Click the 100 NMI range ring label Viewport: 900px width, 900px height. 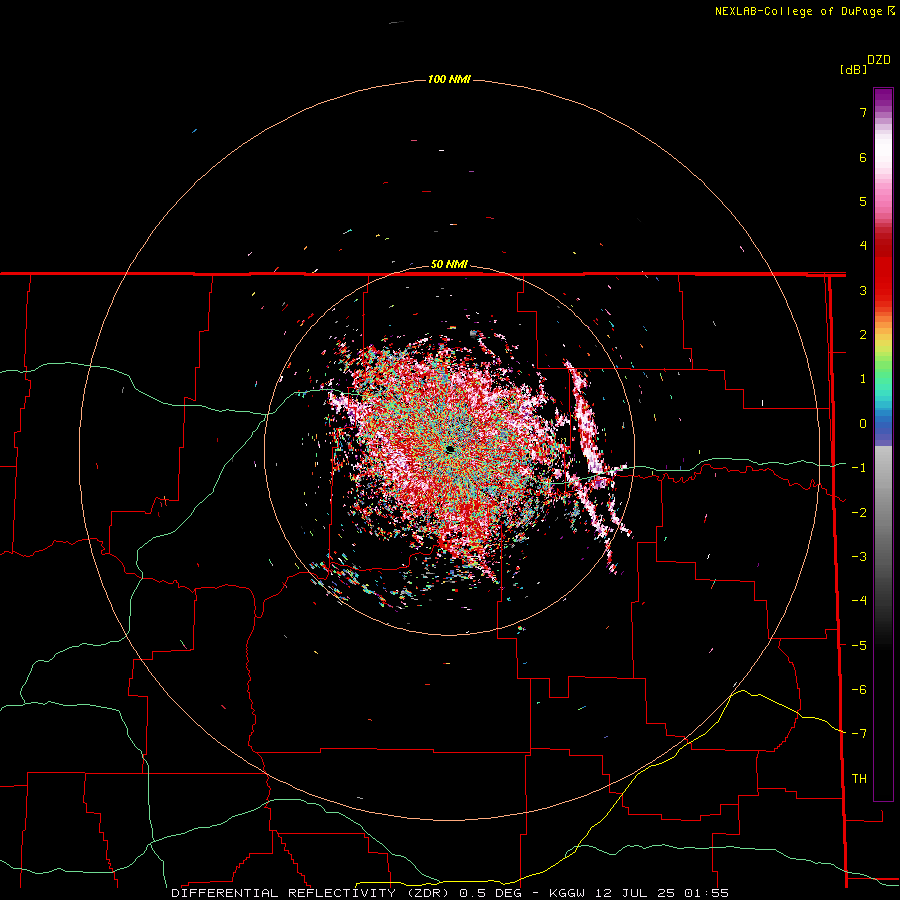tap(449, 79)
